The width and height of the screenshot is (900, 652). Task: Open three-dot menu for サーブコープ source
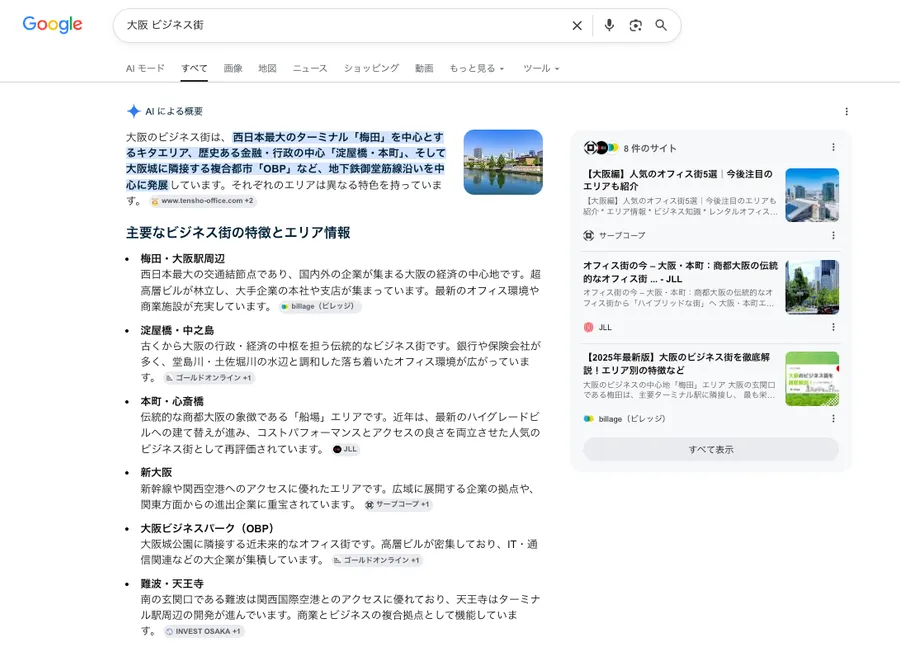pos(833,235)
